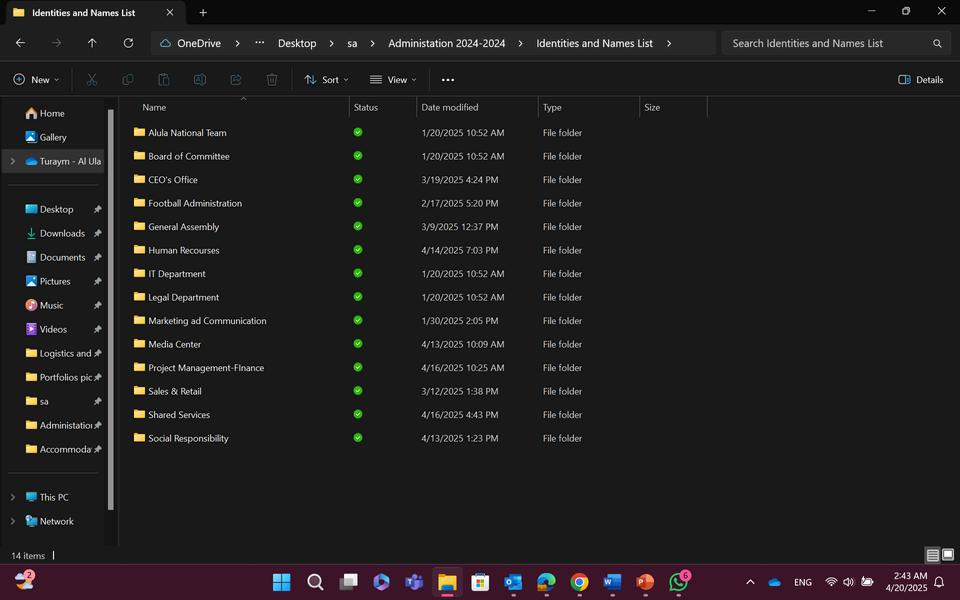Go up one folder level arrow
The image size is (960, 600).
(92, 43)
